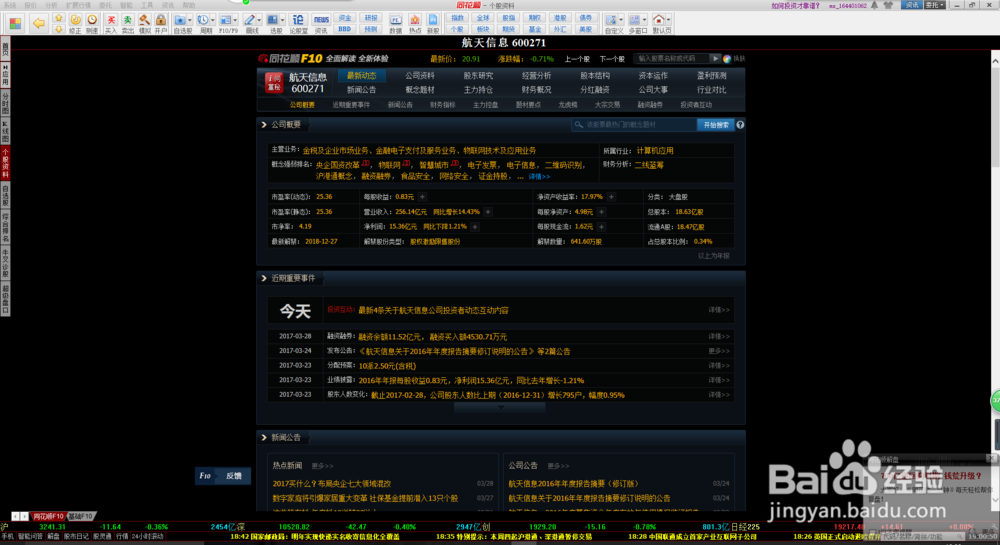Click the colorful squares icon on toolbar
The height and width of the screenshot is (545, 1000).
[15, 24]
